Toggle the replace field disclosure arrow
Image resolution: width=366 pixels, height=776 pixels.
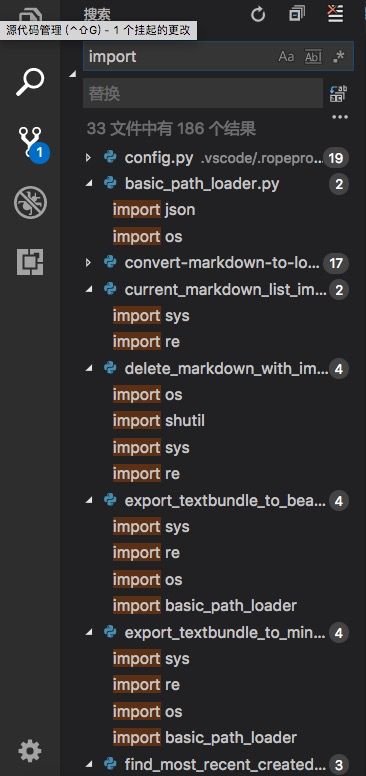[x=73, y=74]
